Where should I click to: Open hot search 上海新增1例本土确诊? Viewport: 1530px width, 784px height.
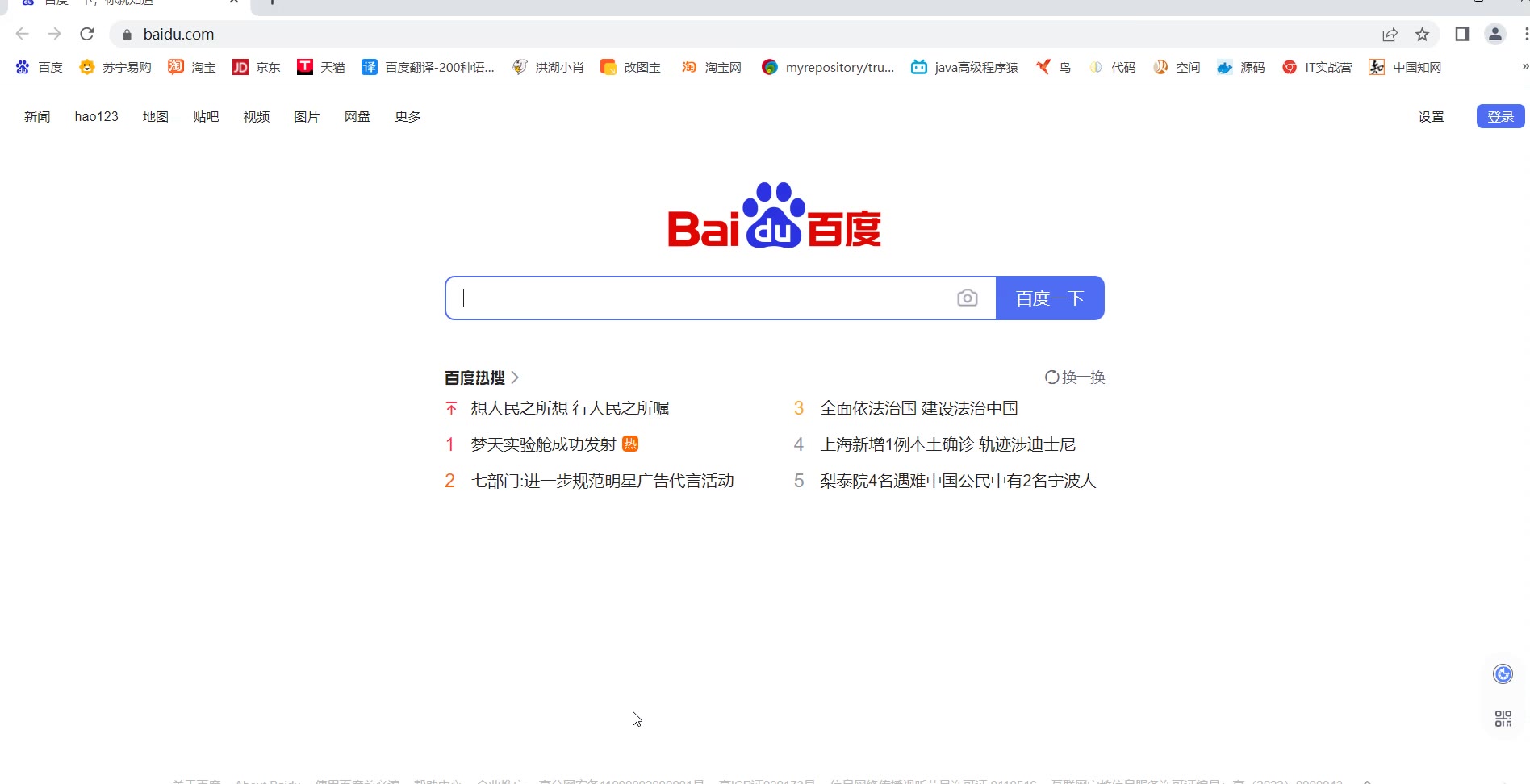[947, 444]
